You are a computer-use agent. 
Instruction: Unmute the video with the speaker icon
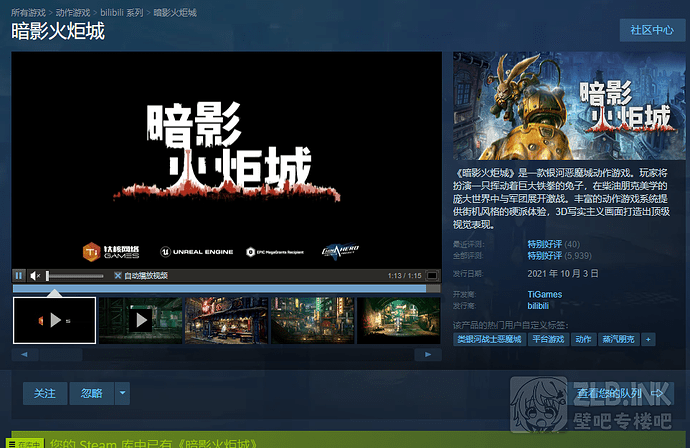[x=35, y=275]
